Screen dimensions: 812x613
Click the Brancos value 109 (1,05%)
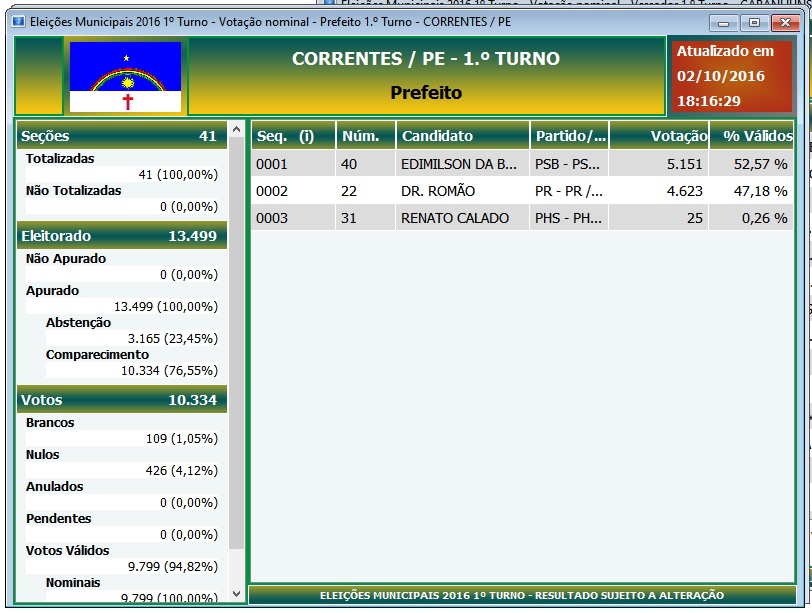click(182, 439)
